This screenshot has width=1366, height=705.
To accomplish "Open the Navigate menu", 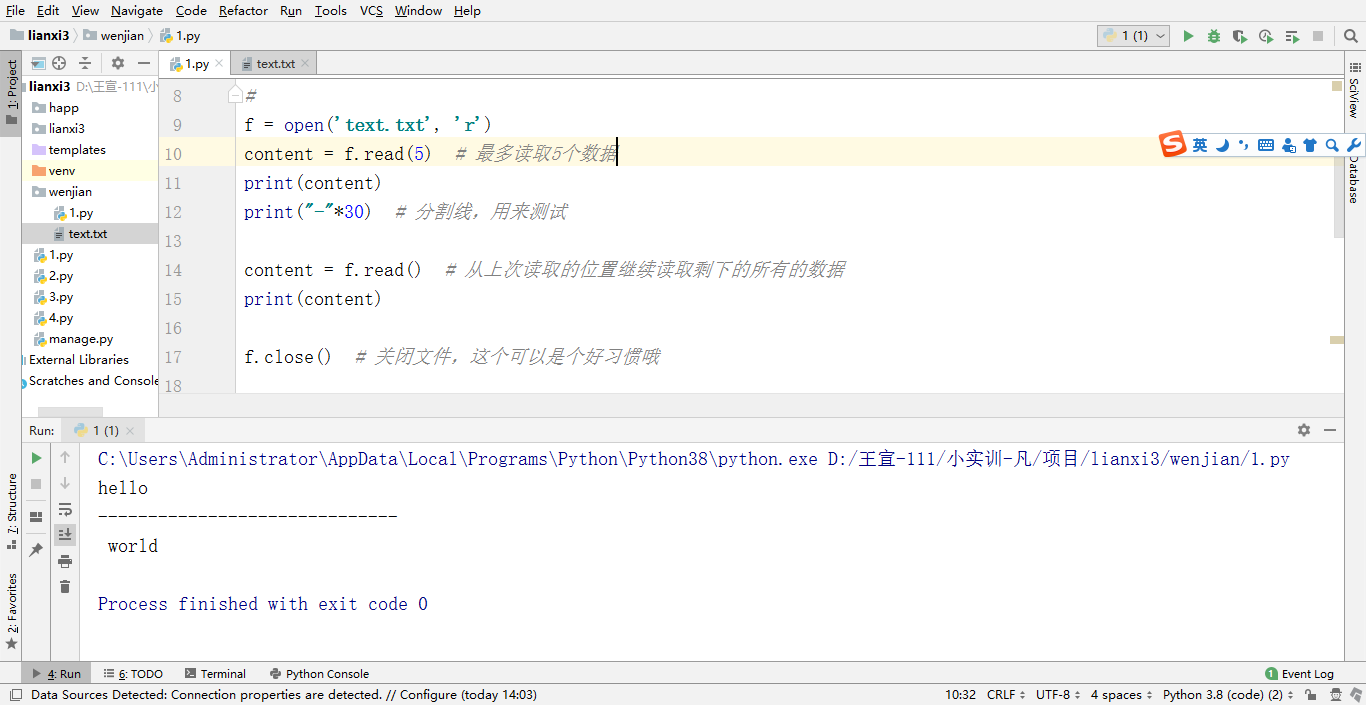I will 137,10.
